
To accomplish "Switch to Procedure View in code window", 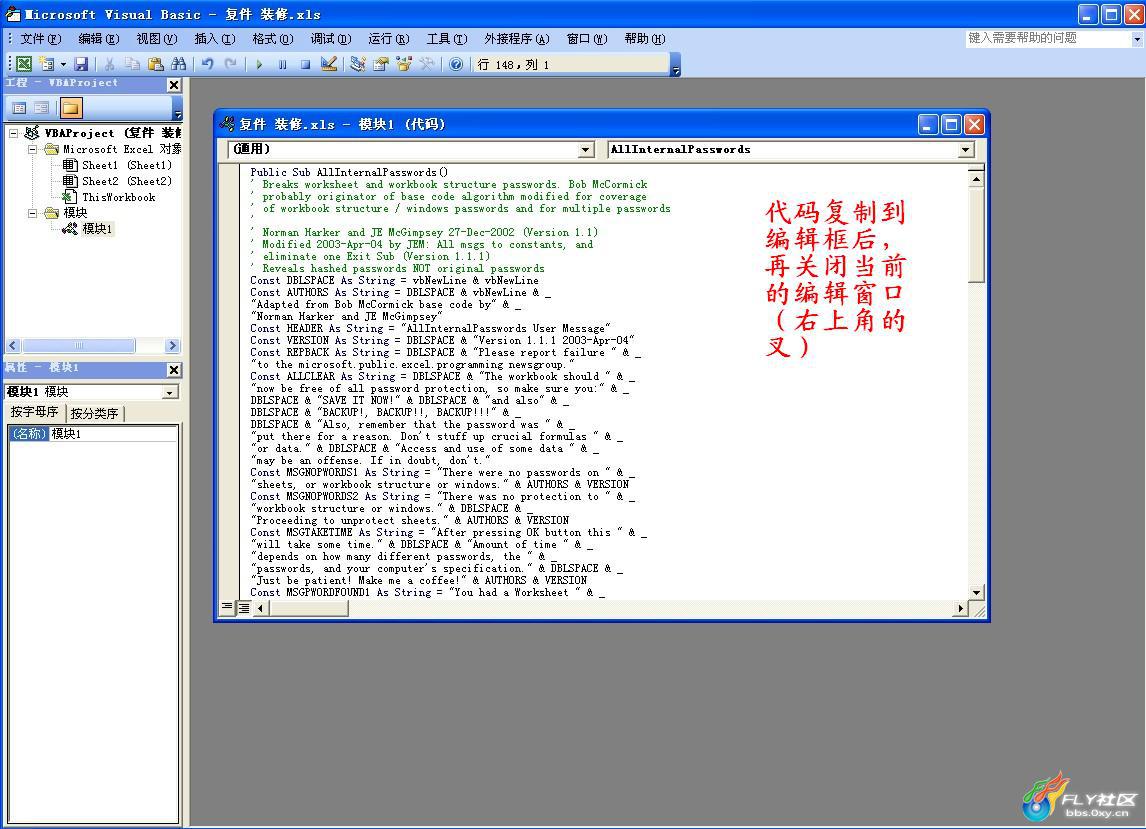I will coord(227,607).
